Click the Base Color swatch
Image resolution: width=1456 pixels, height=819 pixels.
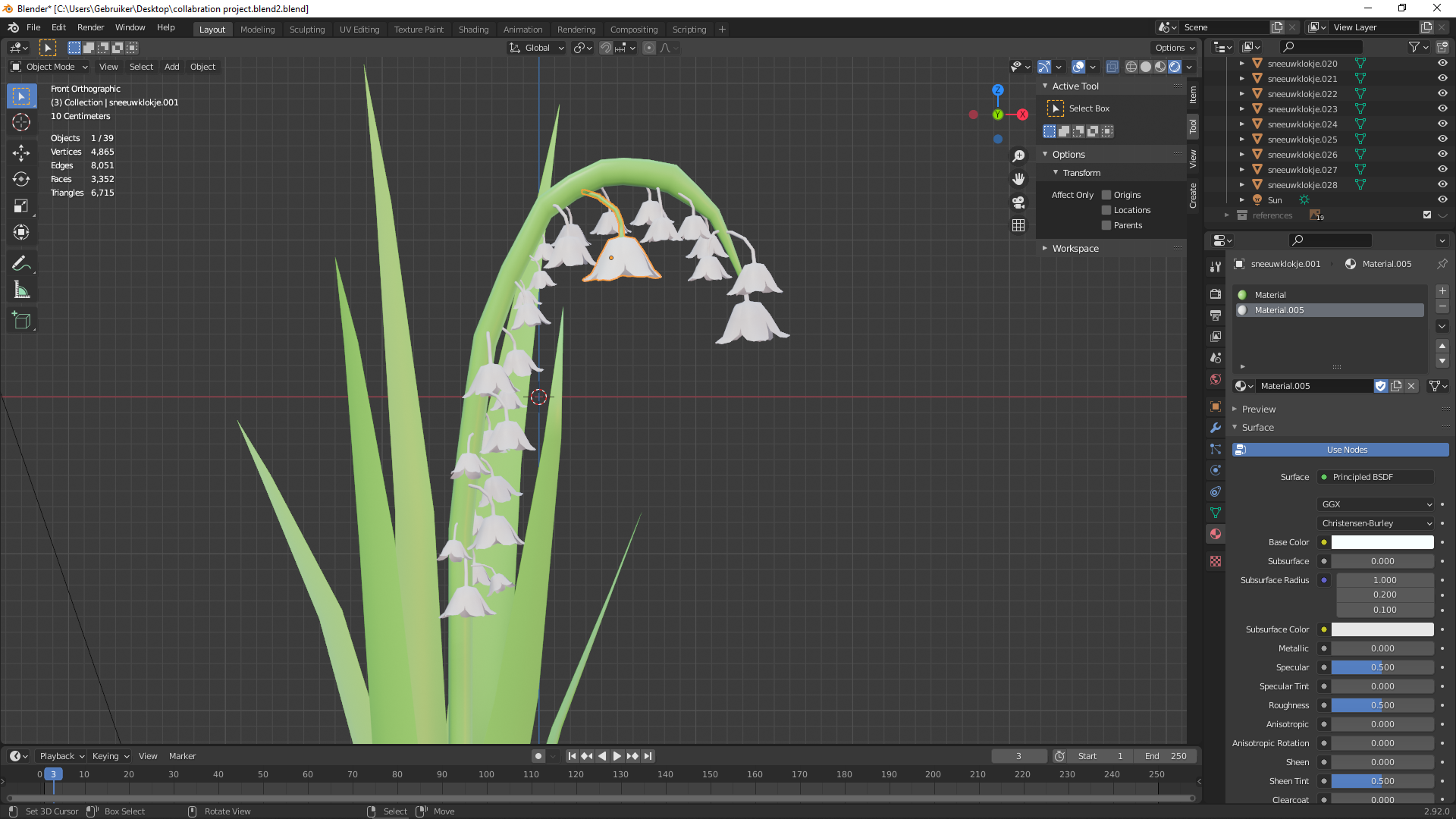(x=1382, y=542)
